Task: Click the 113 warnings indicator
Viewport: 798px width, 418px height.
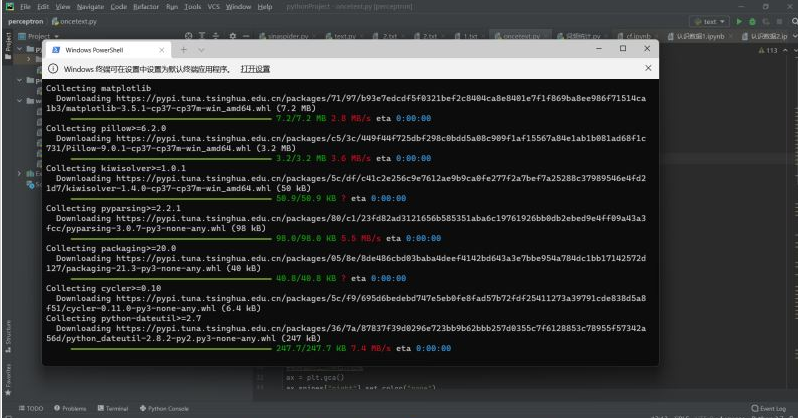Action: (x=767, y=50)
